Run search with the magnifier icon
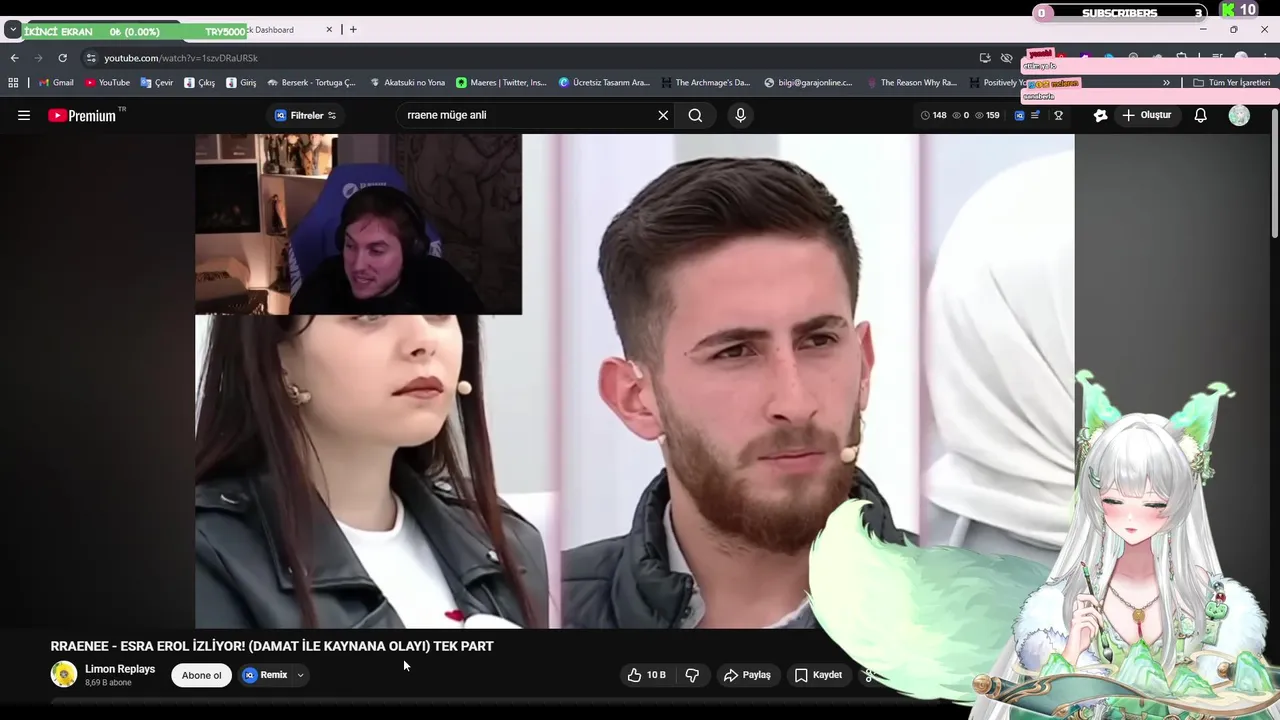Screen dimensions: 1280x720 (695, 115)
